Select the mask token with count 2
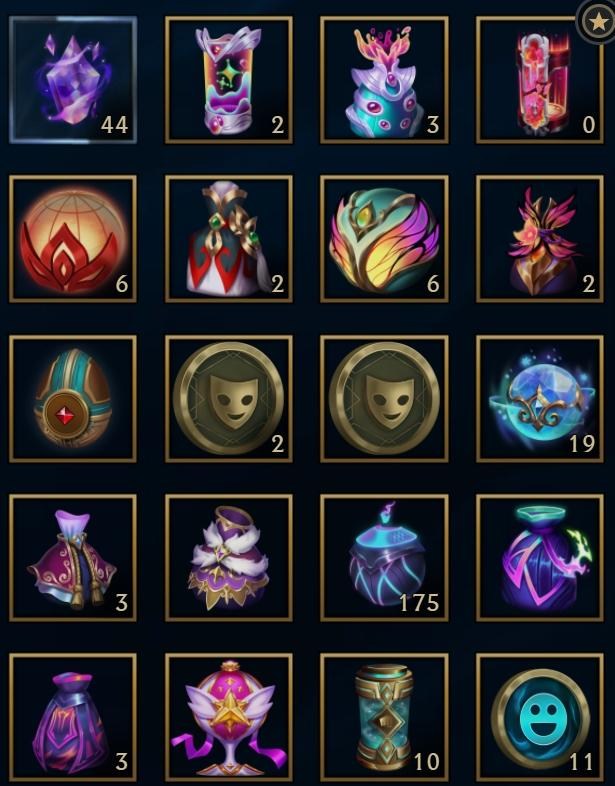 [x=229, y=399]
